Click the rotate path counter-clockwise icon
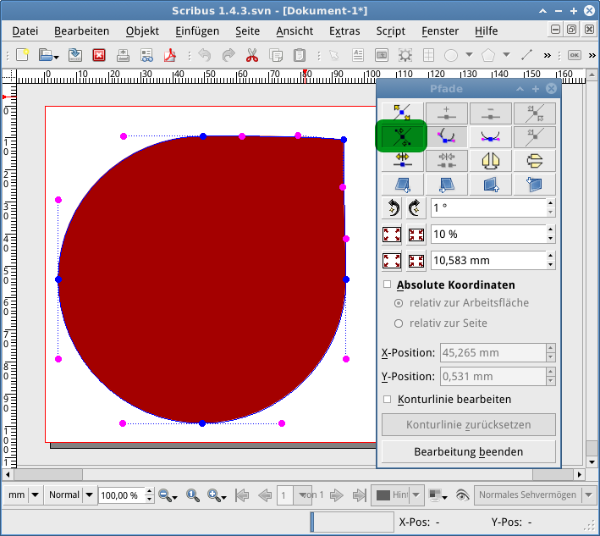This screenshot has width=600, height=536. click(392, 209)
